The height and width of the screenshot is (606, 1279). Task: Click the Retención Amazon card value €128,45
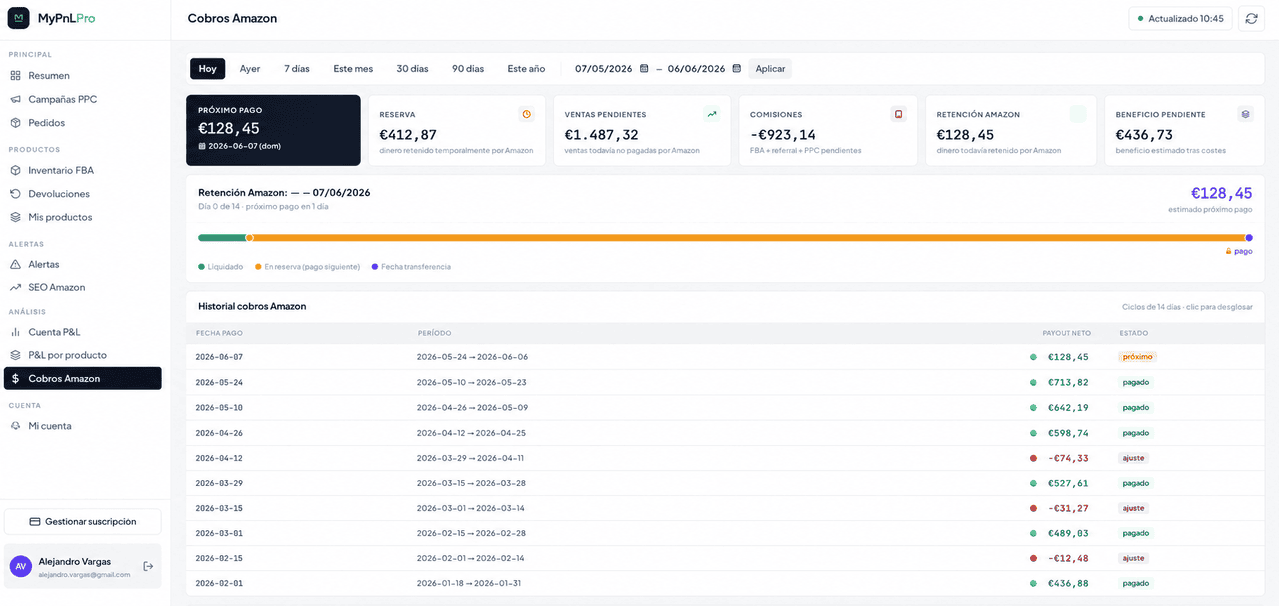pyautogui.click(x=965, y=135)
